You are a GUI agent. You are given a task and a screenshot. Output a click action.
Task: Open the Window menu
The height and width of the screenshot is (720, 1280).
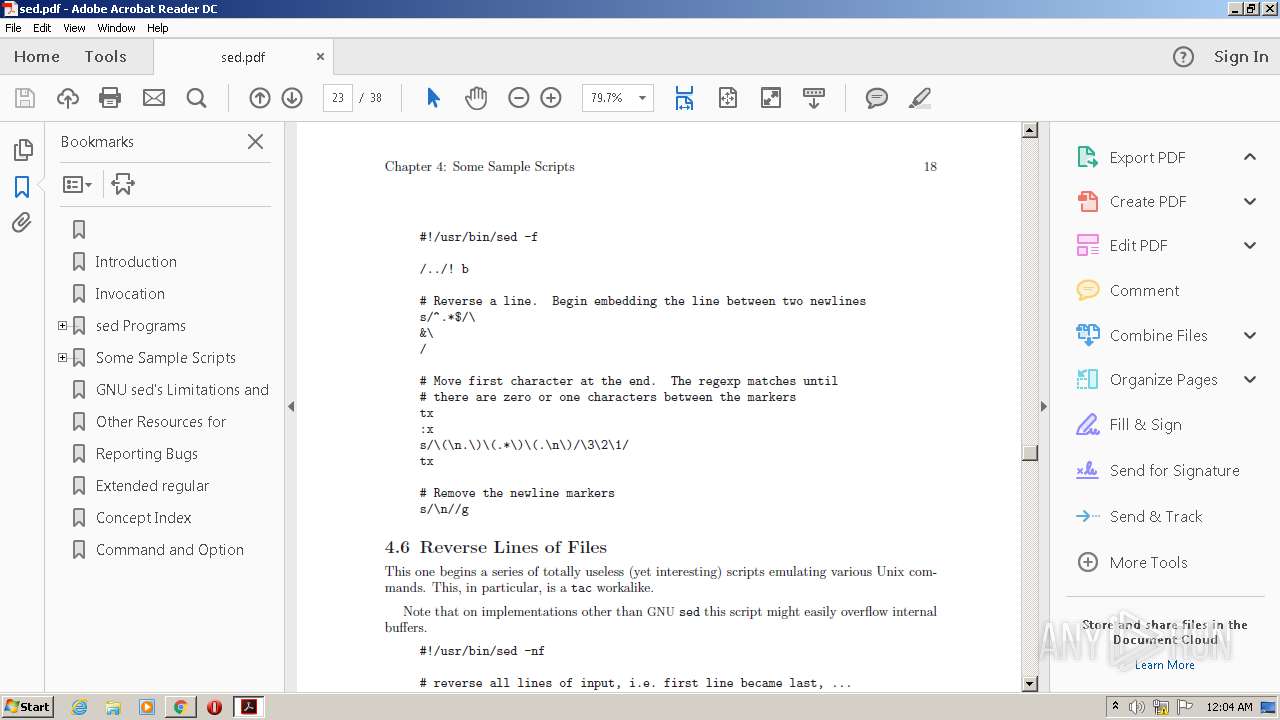(x=116, y=28)
